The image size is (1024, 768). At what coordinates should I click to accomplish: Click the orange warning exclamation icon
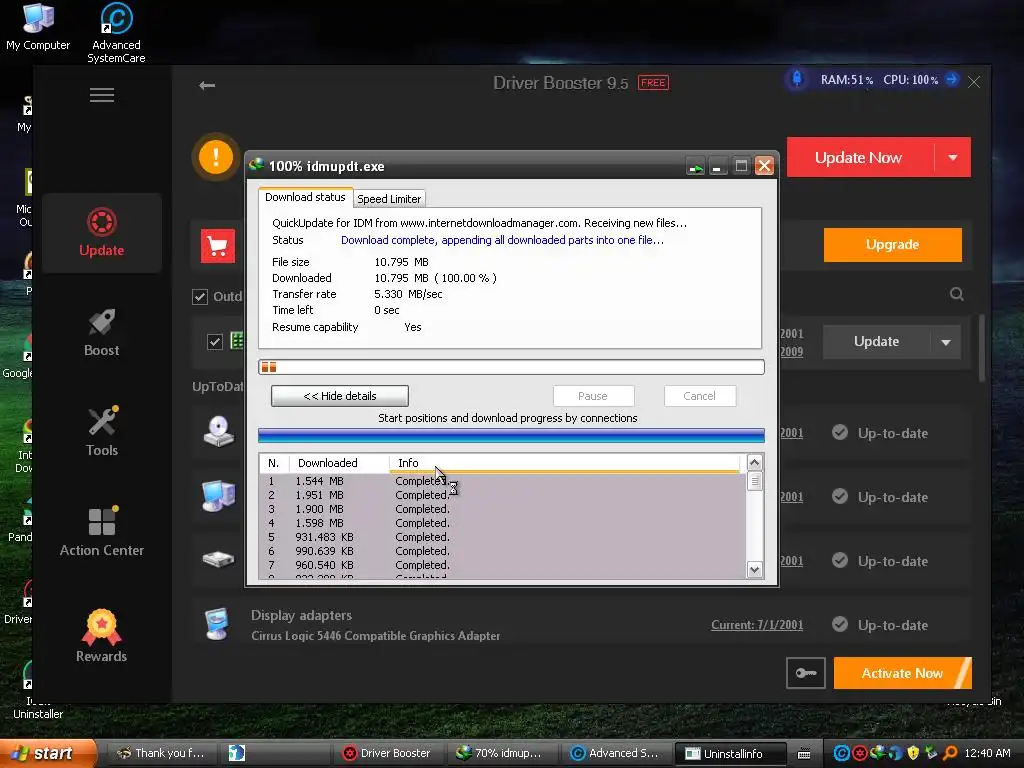tap(216, 157)
